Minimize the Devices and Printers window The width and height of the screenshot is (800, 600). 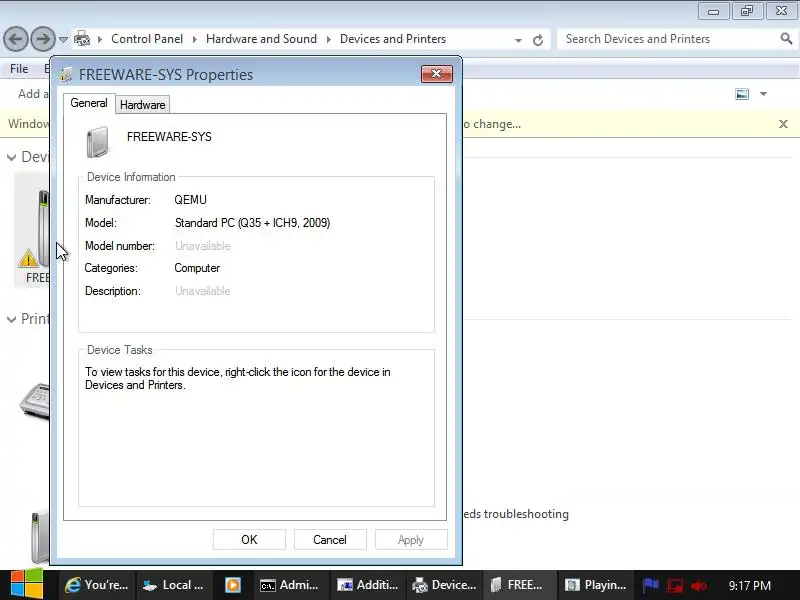click(713, 11)
